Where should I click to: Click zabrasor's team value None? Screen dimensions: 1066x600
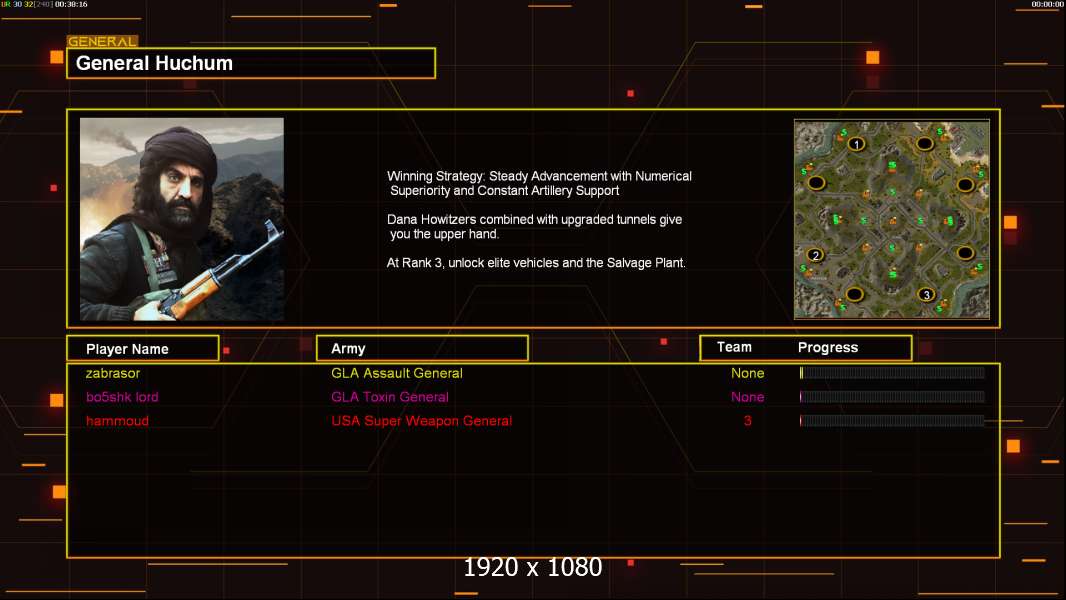(x=747, y=373)
